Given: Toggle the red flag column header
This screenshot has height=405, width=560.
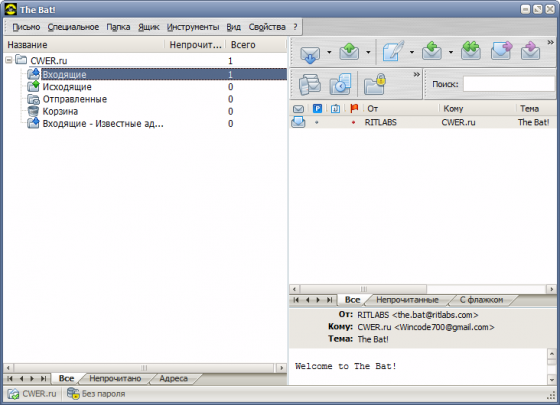Looking at the screenshot, I should pyautogui.click(x=354, y=108).
